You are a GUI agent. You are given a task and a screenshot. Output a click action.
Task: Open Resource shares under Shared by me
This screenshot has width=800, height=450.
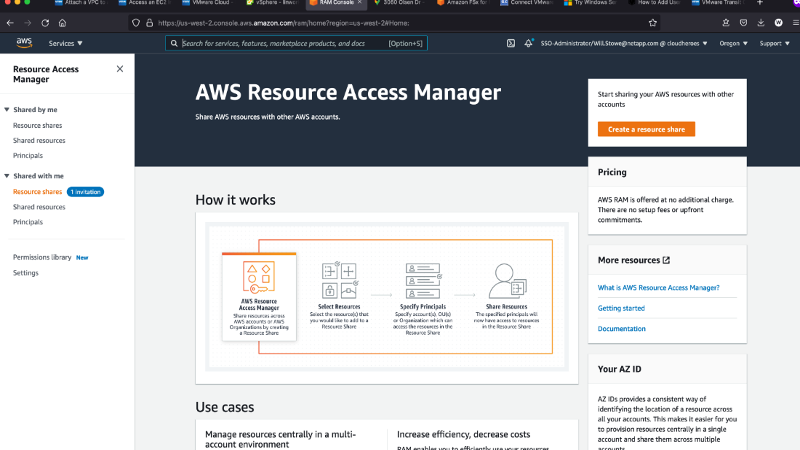pos(38,126)
